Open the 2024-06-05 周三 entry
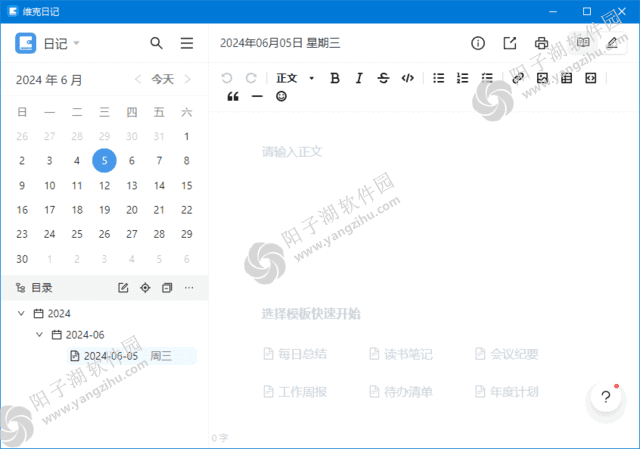This screenshot has width=640, height=449. [131, 356]
